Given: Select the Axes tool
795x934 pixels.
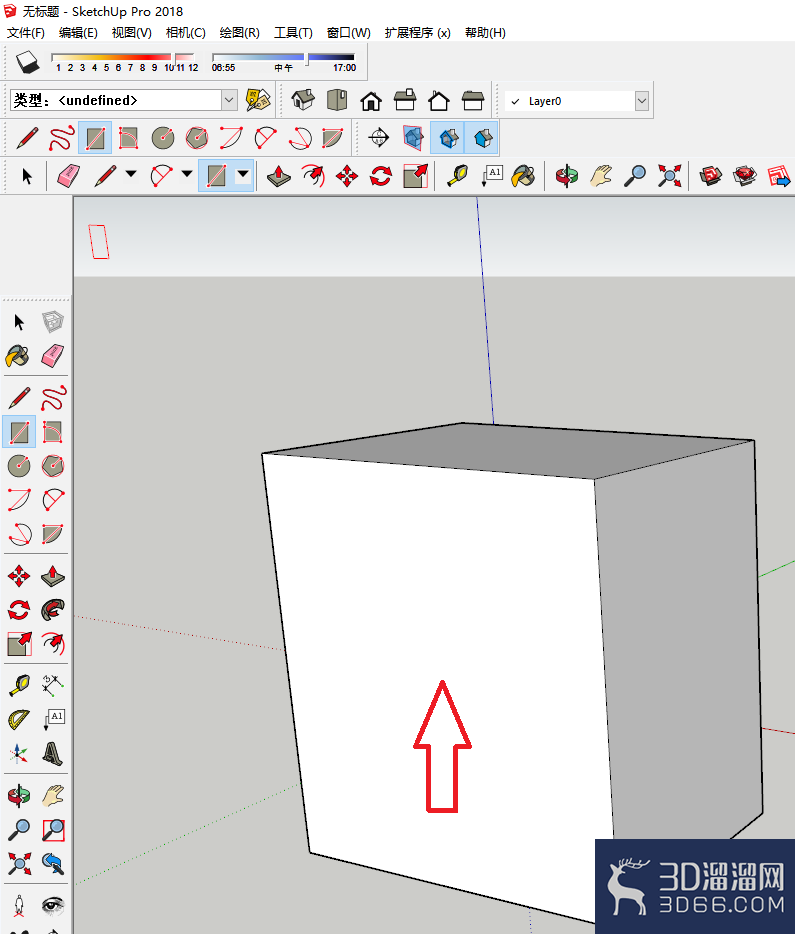Looking at the screenshot, I should (18, 754).
